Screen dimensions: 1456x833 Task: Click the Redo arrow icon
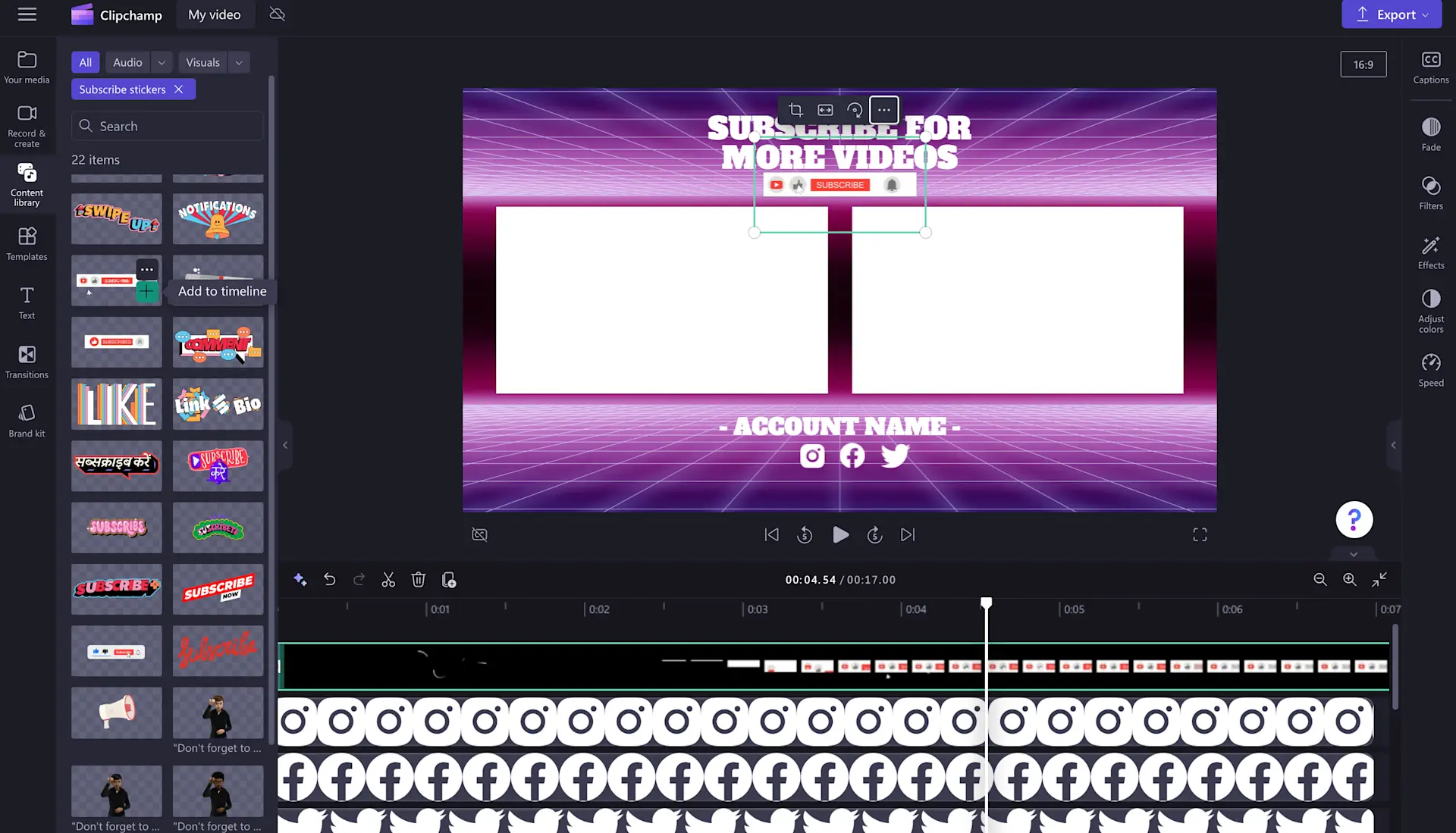click(x=359, y=580)
